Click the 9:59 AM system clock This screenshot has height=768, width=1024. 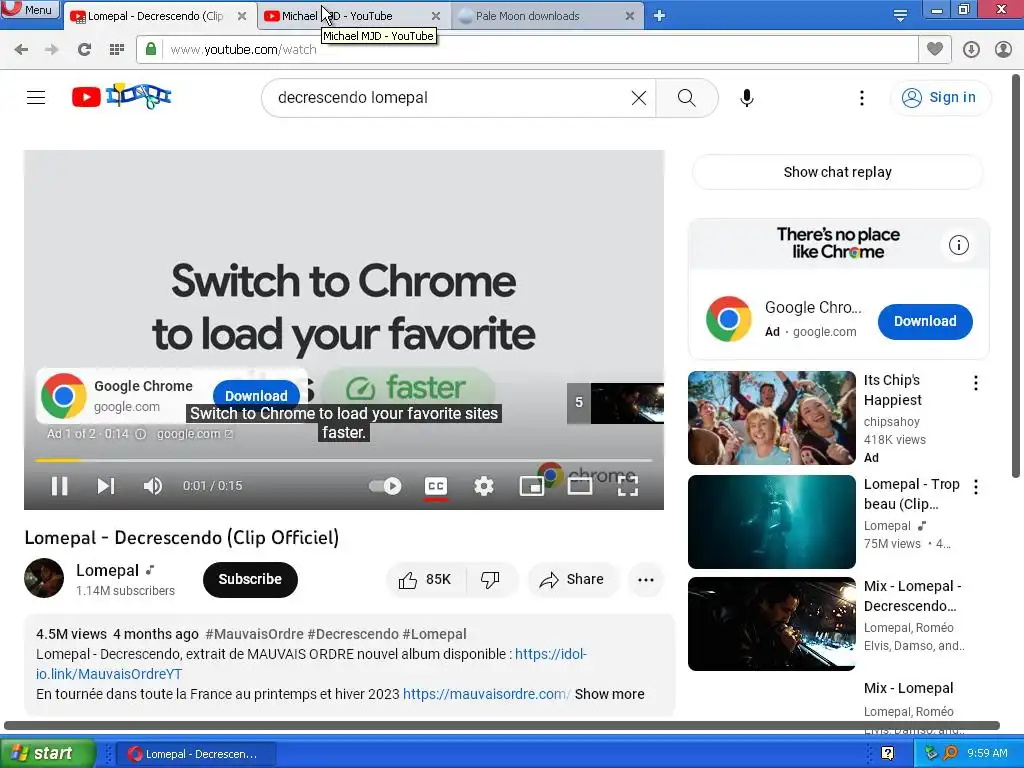pyautogui.click(x=987, y=753)
